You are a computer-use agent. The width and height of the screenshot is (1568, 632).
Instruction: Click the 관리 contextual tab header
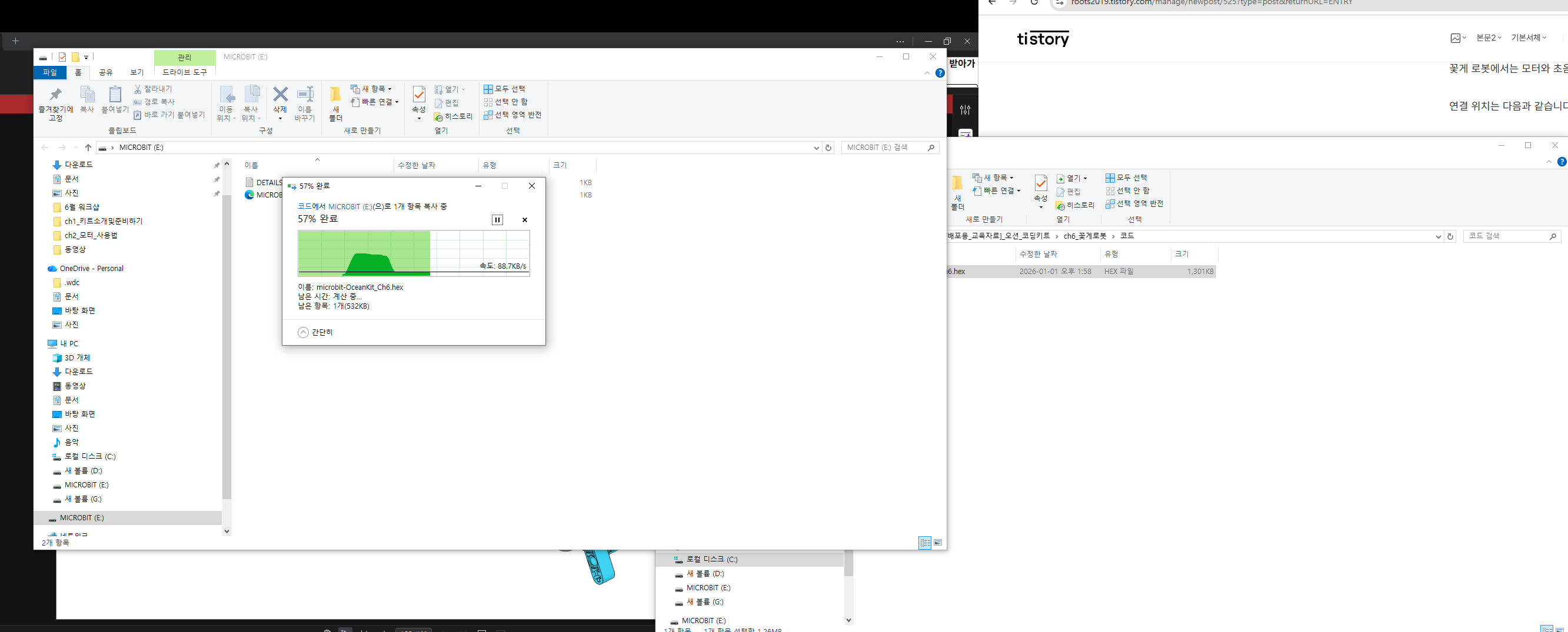[x=184, y=57]
